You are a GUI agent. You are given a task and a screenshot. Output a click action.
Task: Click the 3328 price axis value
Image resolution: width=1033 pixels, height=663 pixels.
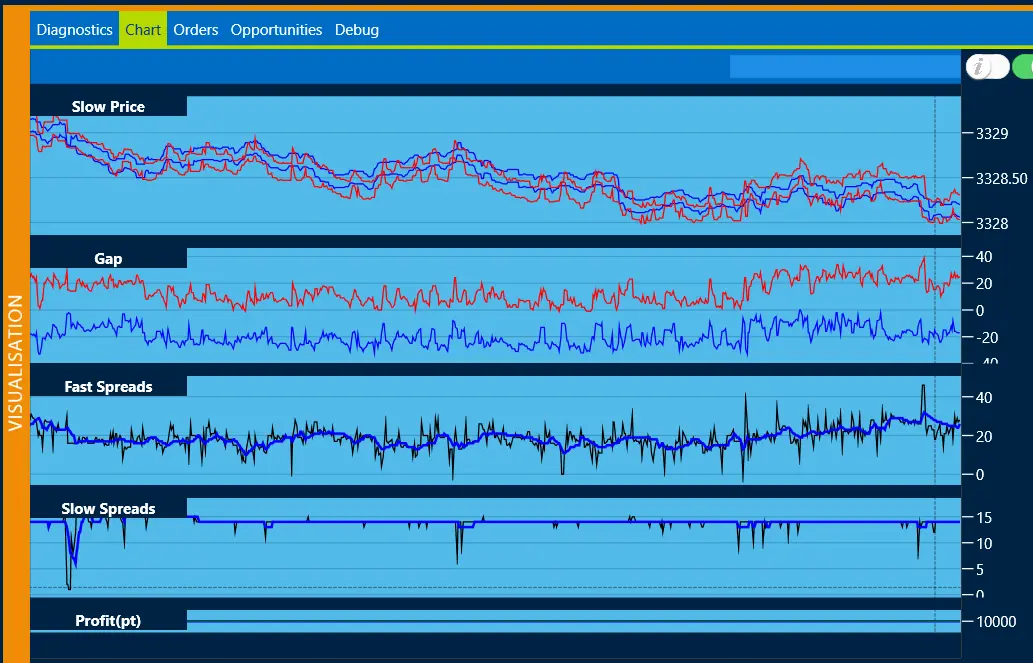(991, 224)
